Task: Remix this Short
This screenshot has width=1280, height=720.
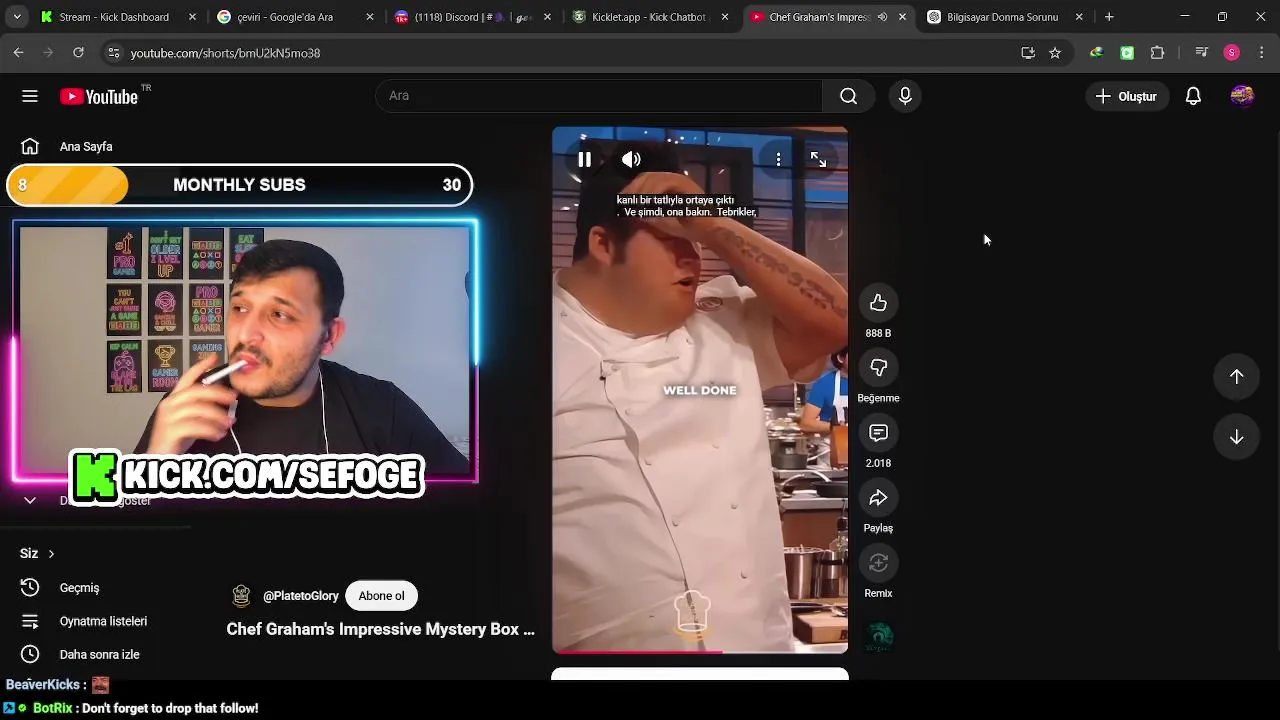Action: tap(878, 563)
